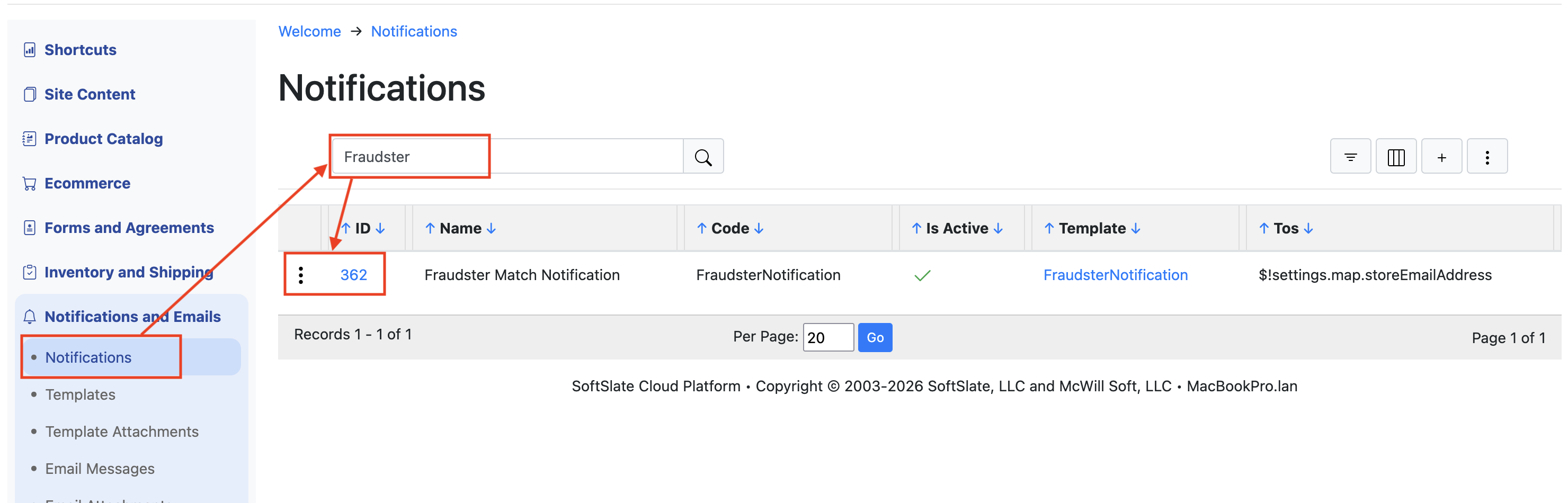Go to Welcome breadcrumb link
1568x503 pixels.
pos(309,31)
